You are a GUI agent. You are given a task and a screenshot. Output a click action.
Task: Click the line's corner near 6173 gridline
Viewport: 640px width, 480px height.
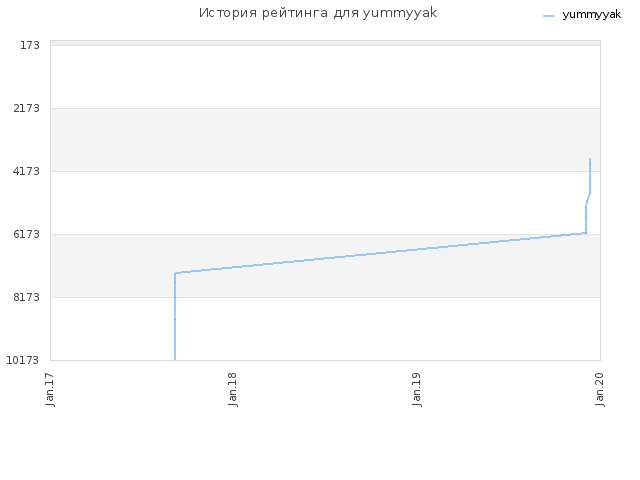click(x=586, y=233)
